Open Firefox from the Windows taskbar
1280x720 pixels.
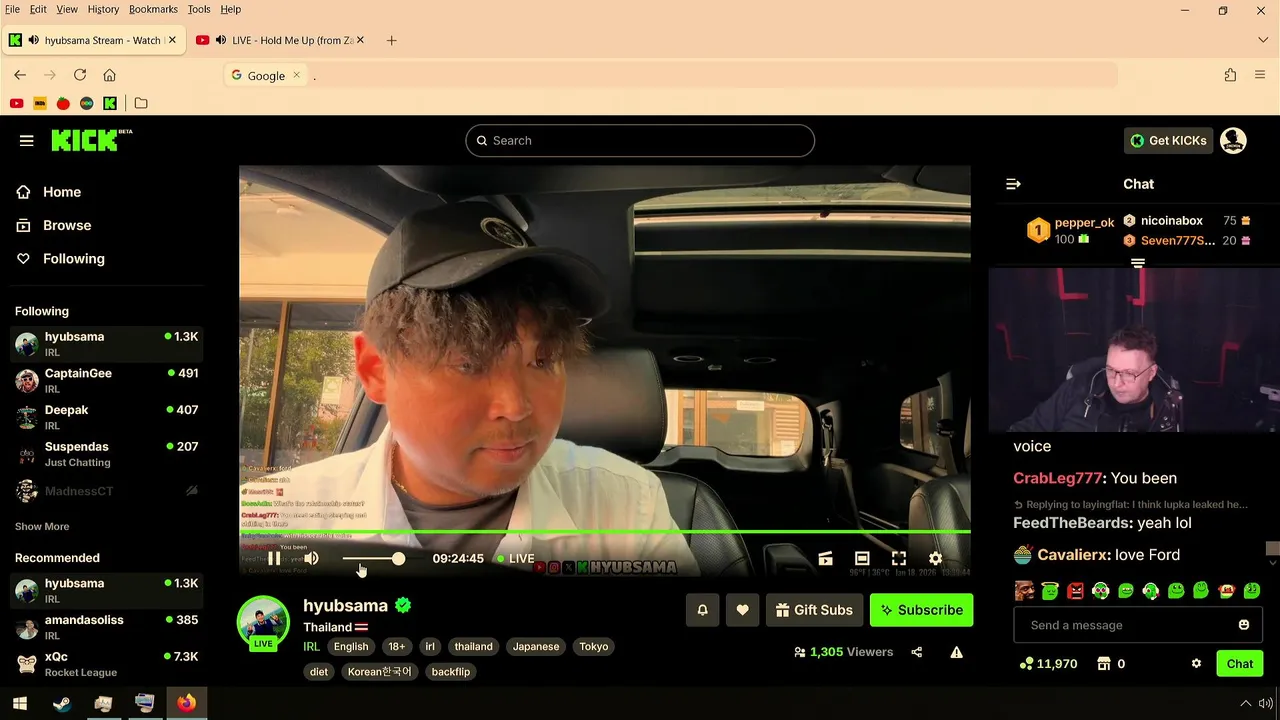tap(187, 703)
